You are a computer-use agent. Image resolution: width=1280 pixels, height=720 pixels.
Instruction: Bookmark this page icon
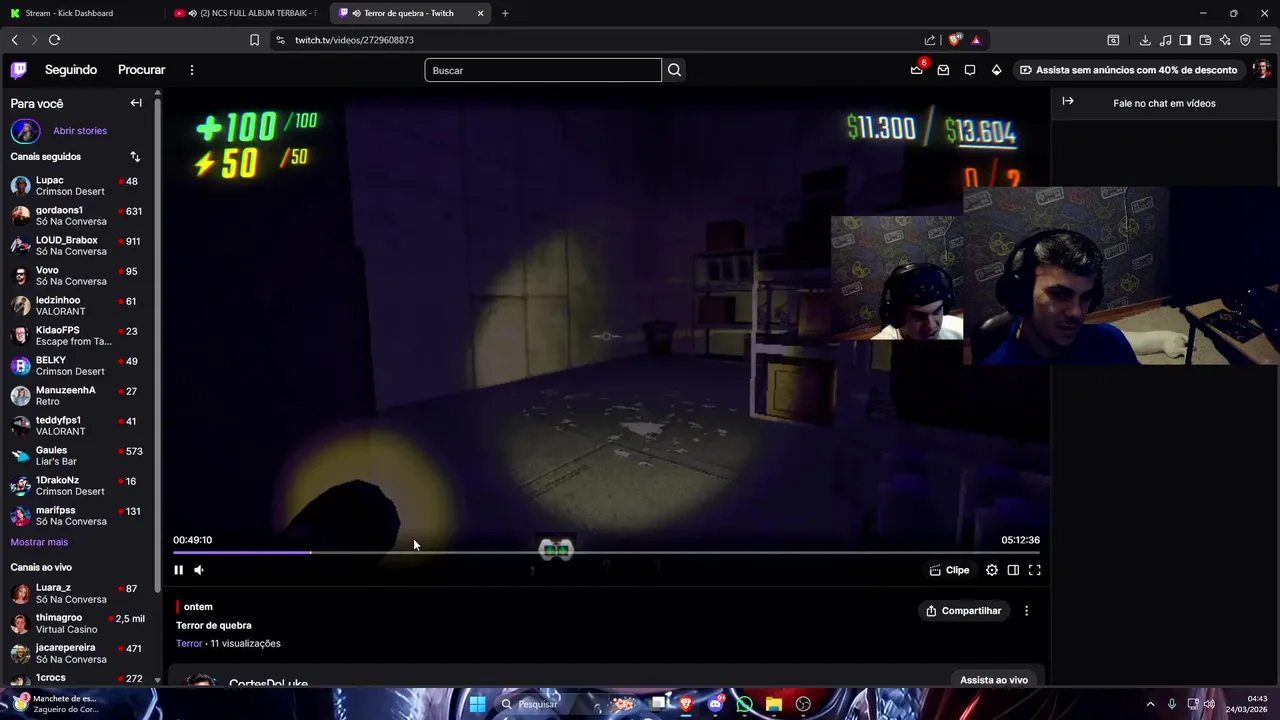(x=254, y=40)
